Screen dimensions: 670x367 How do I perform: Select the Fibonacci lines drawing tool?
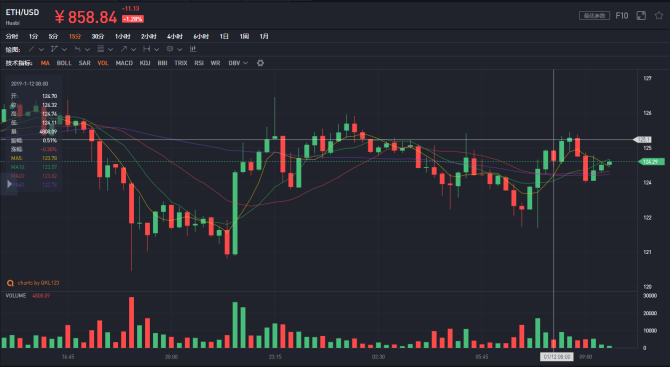[x=100, y=49]
